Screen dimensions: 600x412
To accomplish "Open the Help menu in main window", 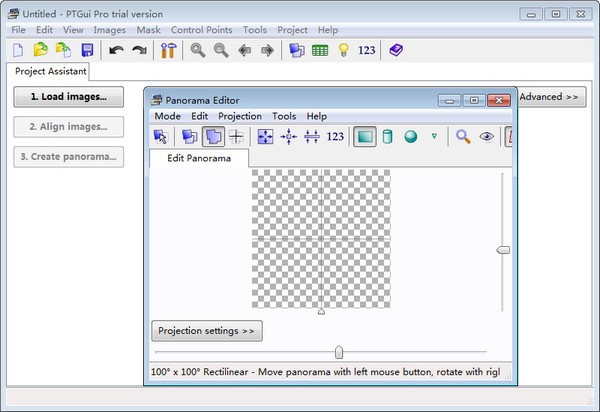I will coord(328,30).
